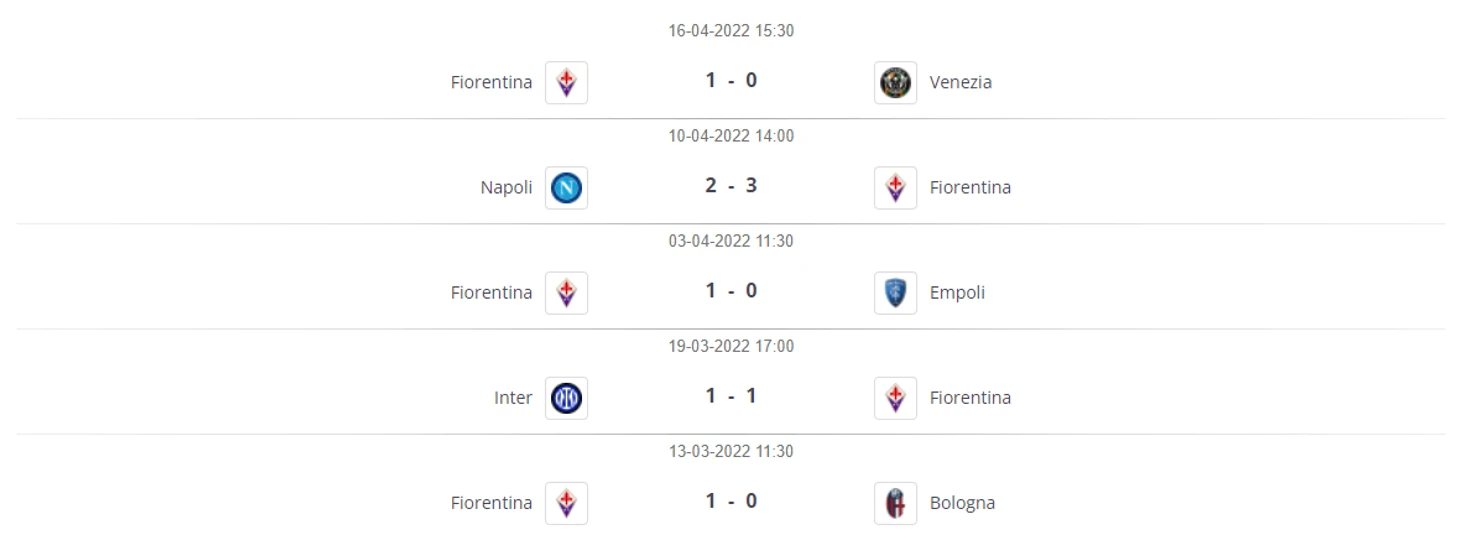The width and height of the screenshot is (1460, 542).
Task: Open the 2 - 3 Napoli match score
Action: coord(731,186)
